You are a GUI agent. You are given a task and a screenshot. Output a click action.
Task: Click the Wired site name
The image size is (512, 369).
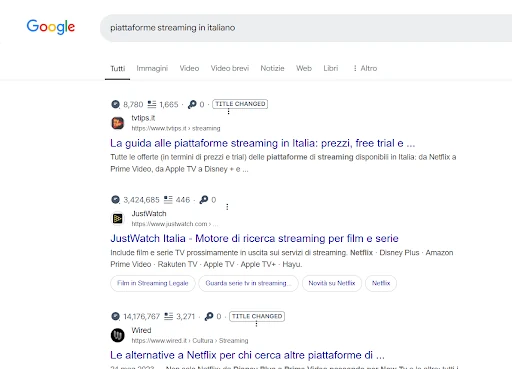[141, 330]
